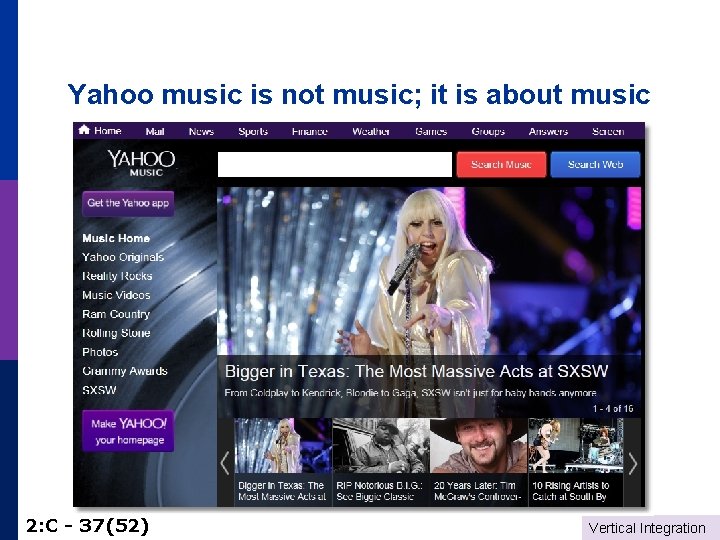The image size is (720, 540).
Task: Open Reality Rocks sidebar link
Action: tap(117, 276)
